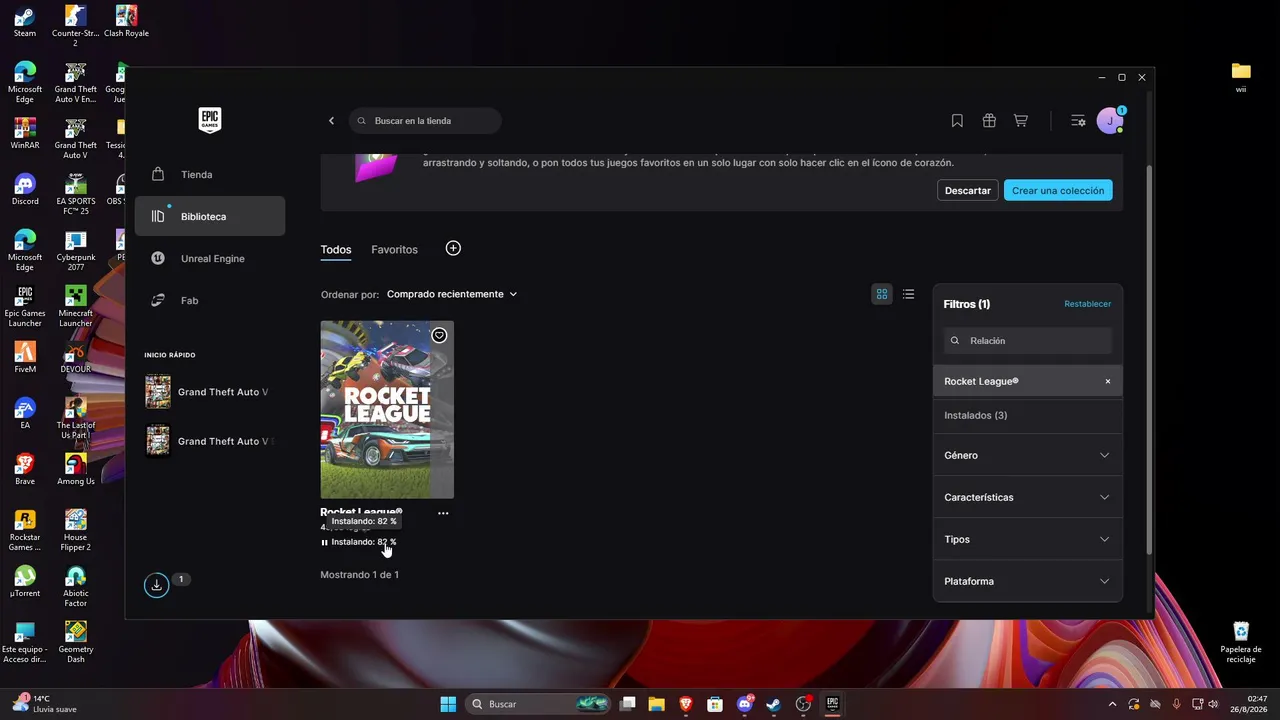Click the Rocket League® filter chip
The height and width of the screenshot is (720, 1280).
(x=1027, y=381)
